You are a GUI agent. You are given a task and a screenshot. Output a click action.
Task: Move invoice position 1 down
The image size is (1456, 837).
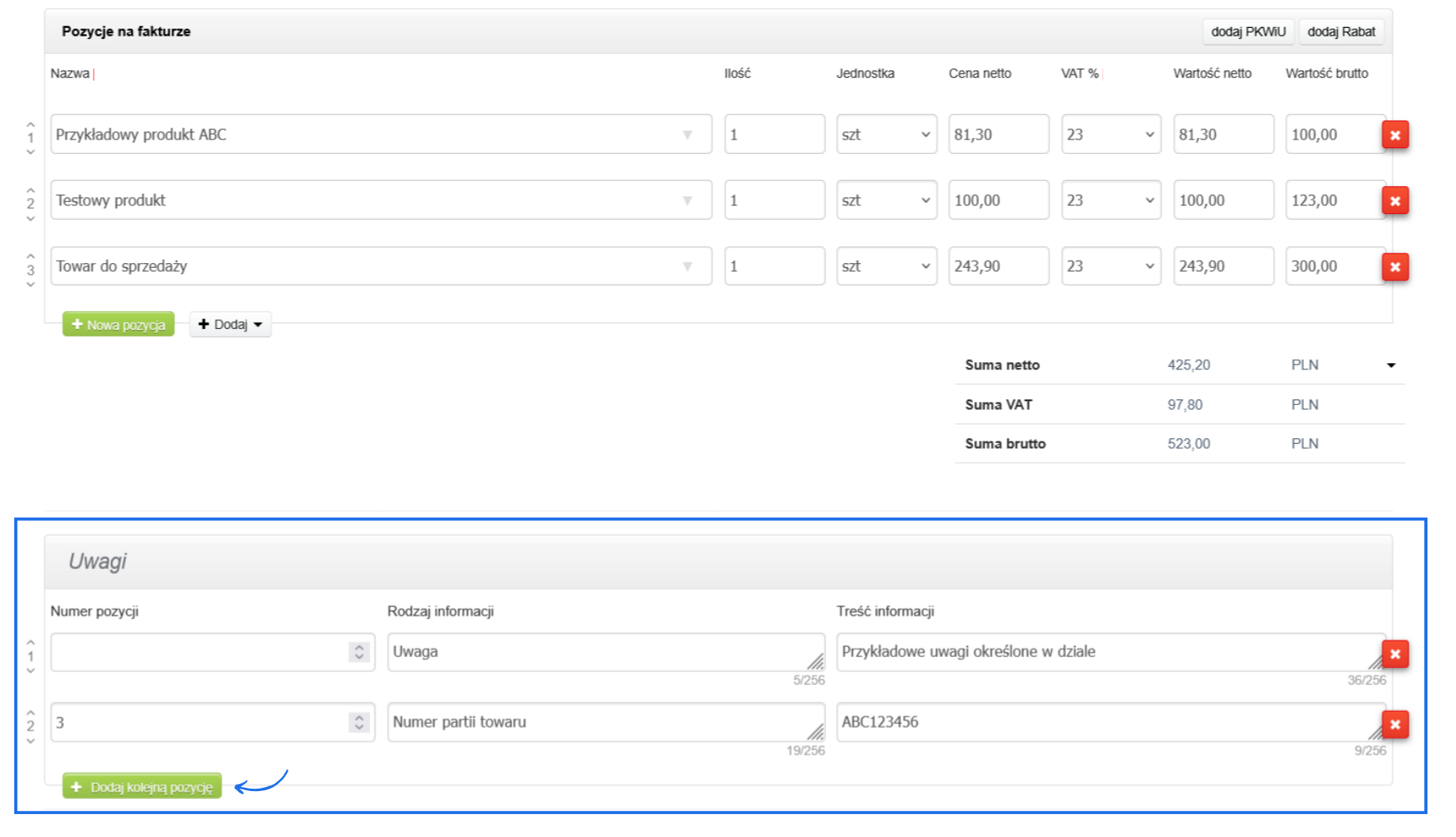tap(31, 152)
